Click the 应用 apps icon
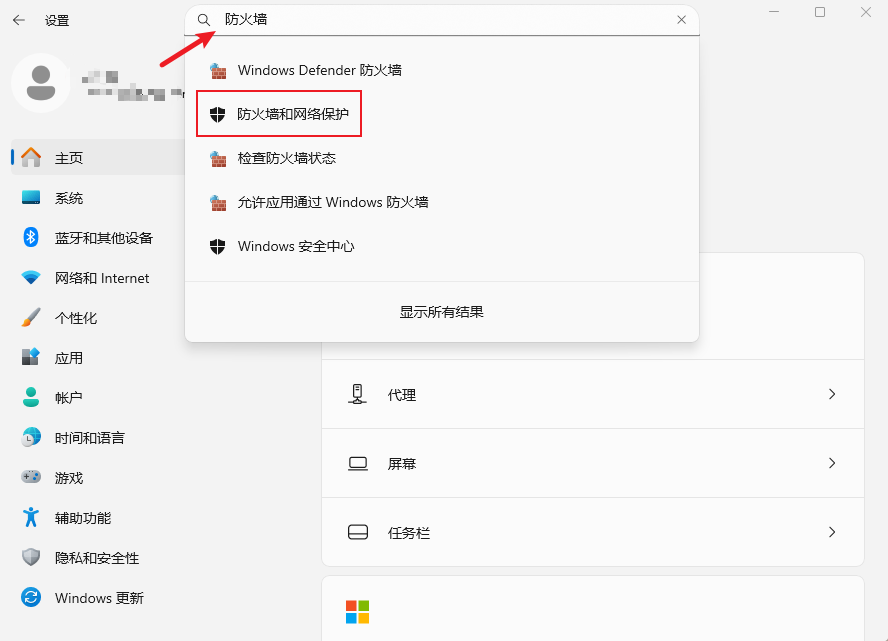This screenshot has height=641, width=888. pos(31,357)
